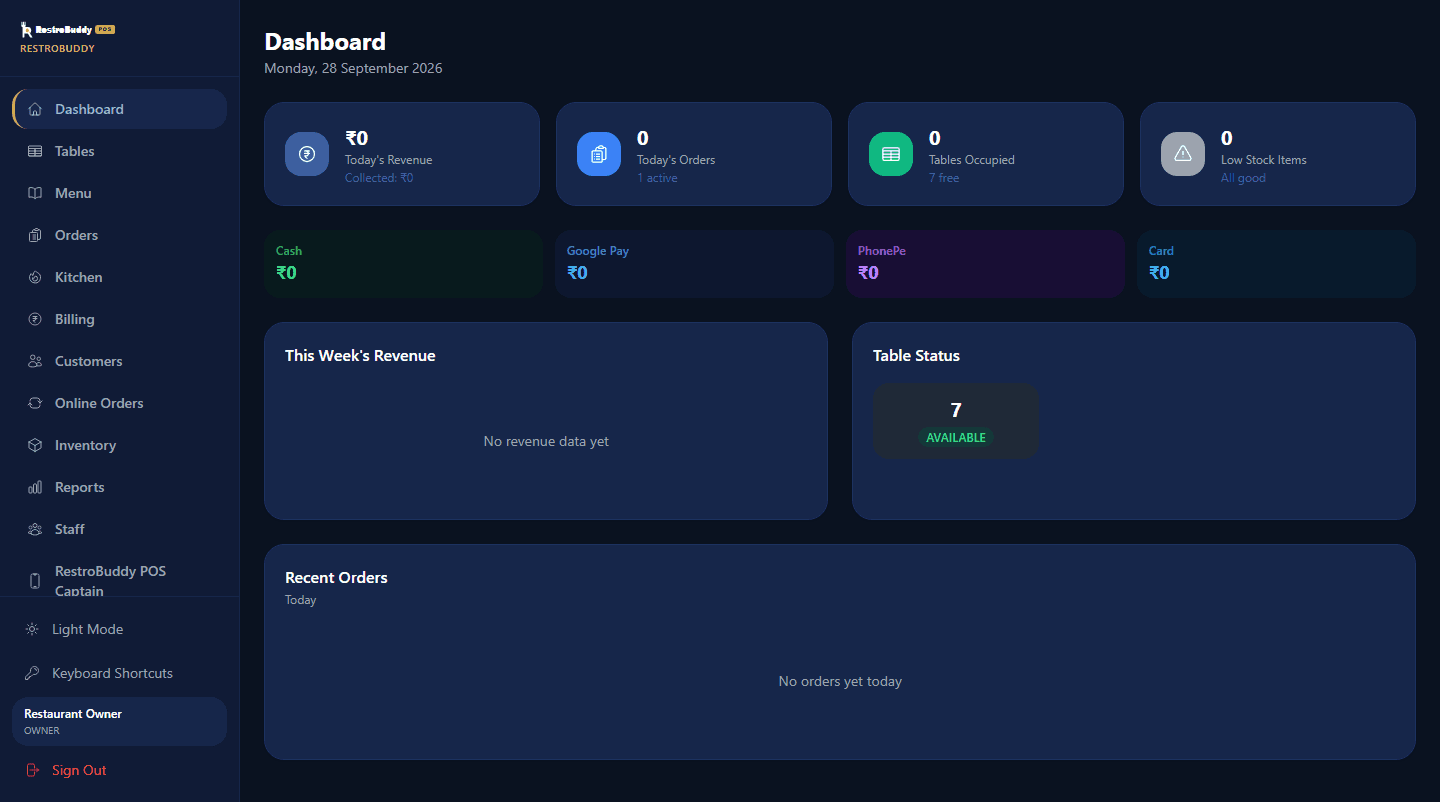Go to Online Orders label

pos(99,403)
